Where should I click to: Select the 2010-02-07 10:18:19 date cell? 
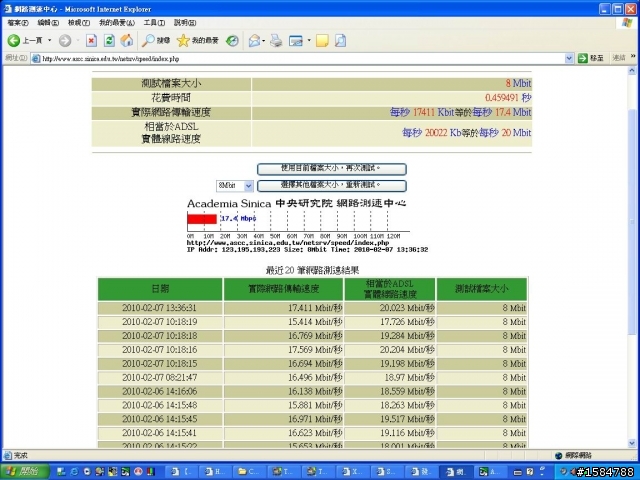point(160,322)
